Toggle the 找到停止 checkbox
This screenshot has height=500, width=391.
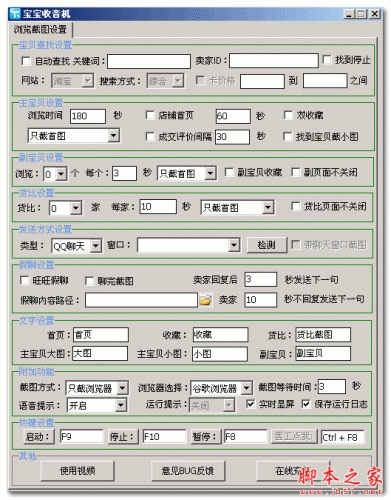click(x=327, y=60)
